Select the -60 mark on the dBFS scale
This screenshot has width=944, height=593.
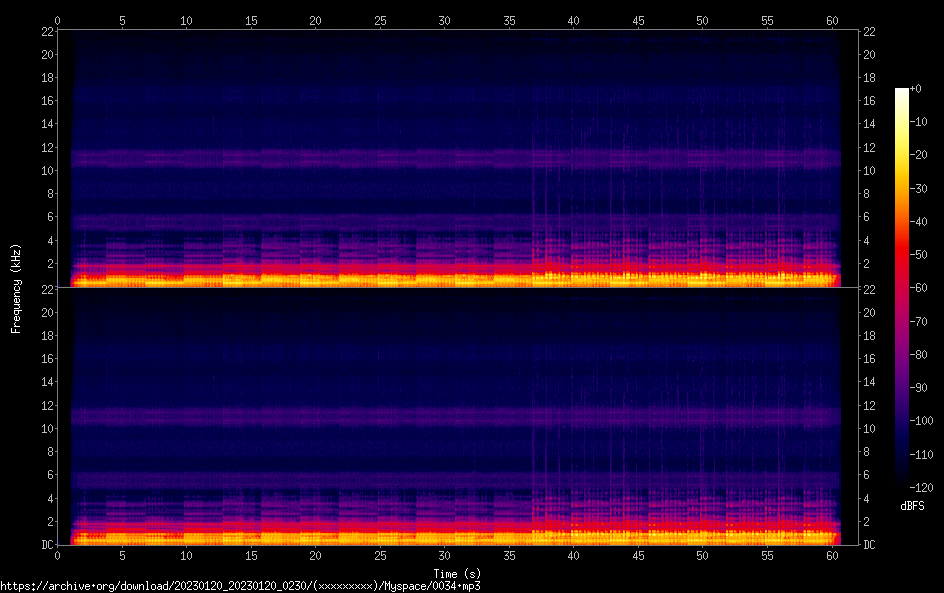(920, 288)
